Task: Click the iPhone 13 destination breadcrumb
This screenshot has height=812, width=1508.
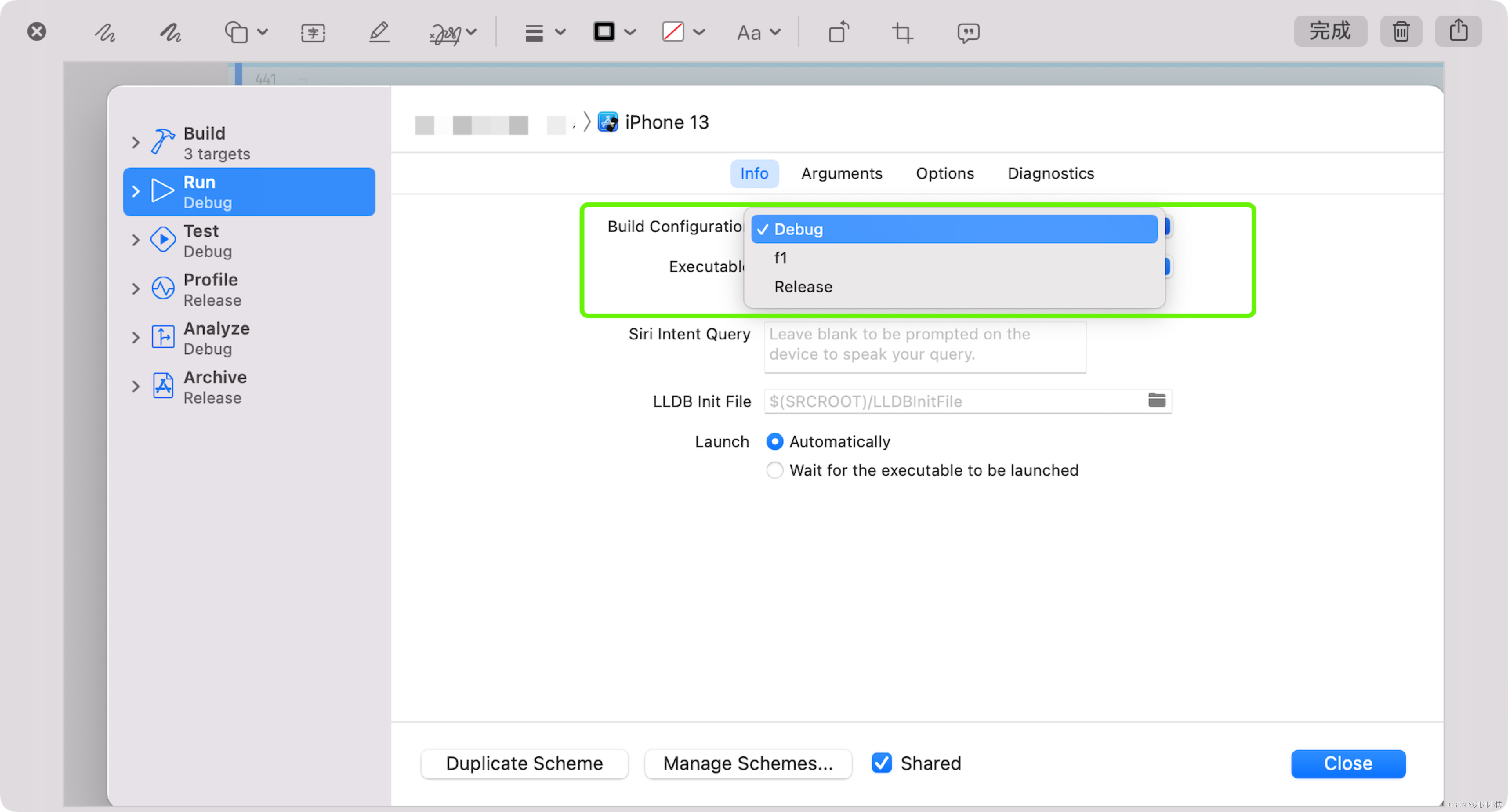Action: 653,122
